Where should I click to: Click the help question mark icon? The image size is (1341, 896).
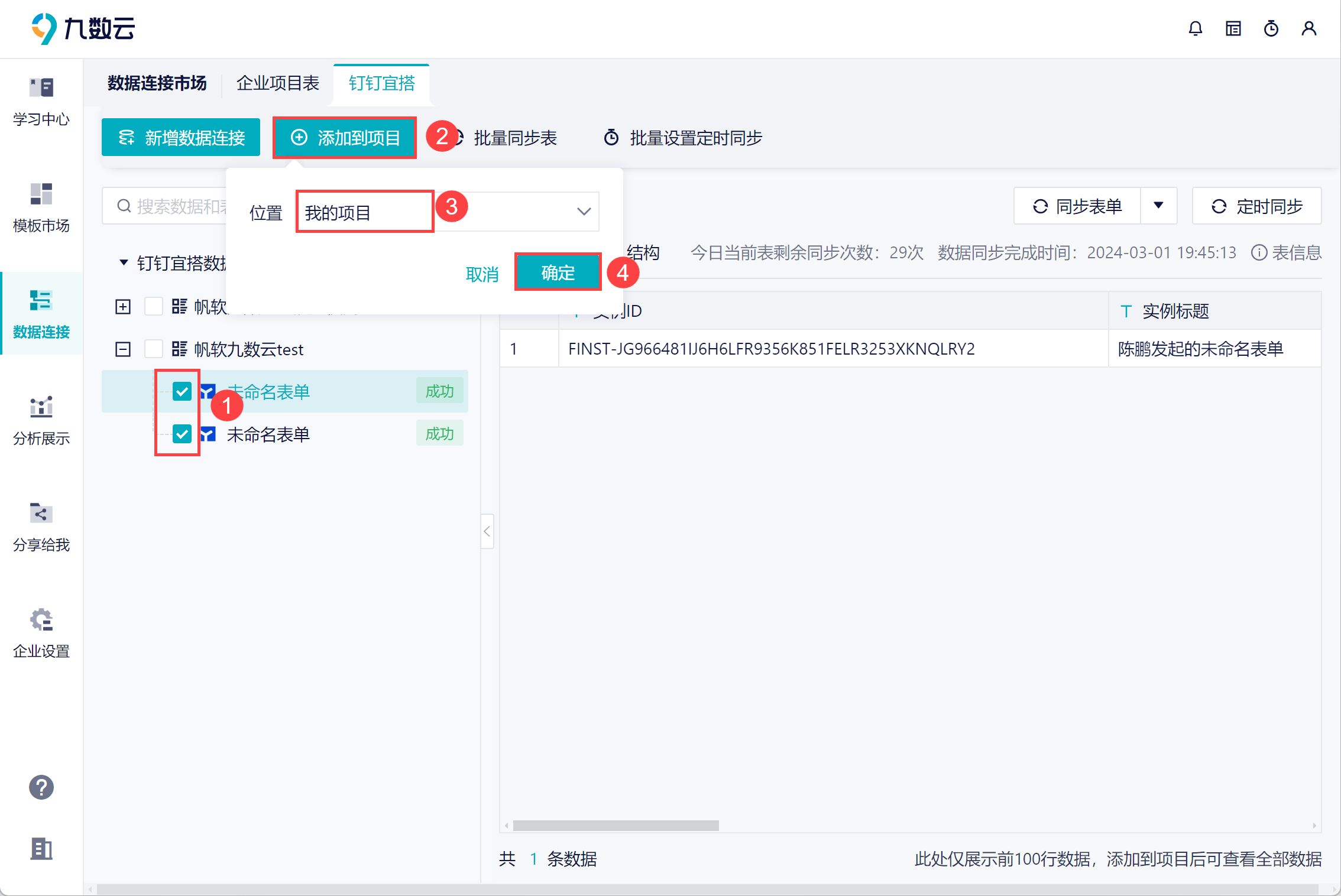pyautogui.click(x=41, y=787)
